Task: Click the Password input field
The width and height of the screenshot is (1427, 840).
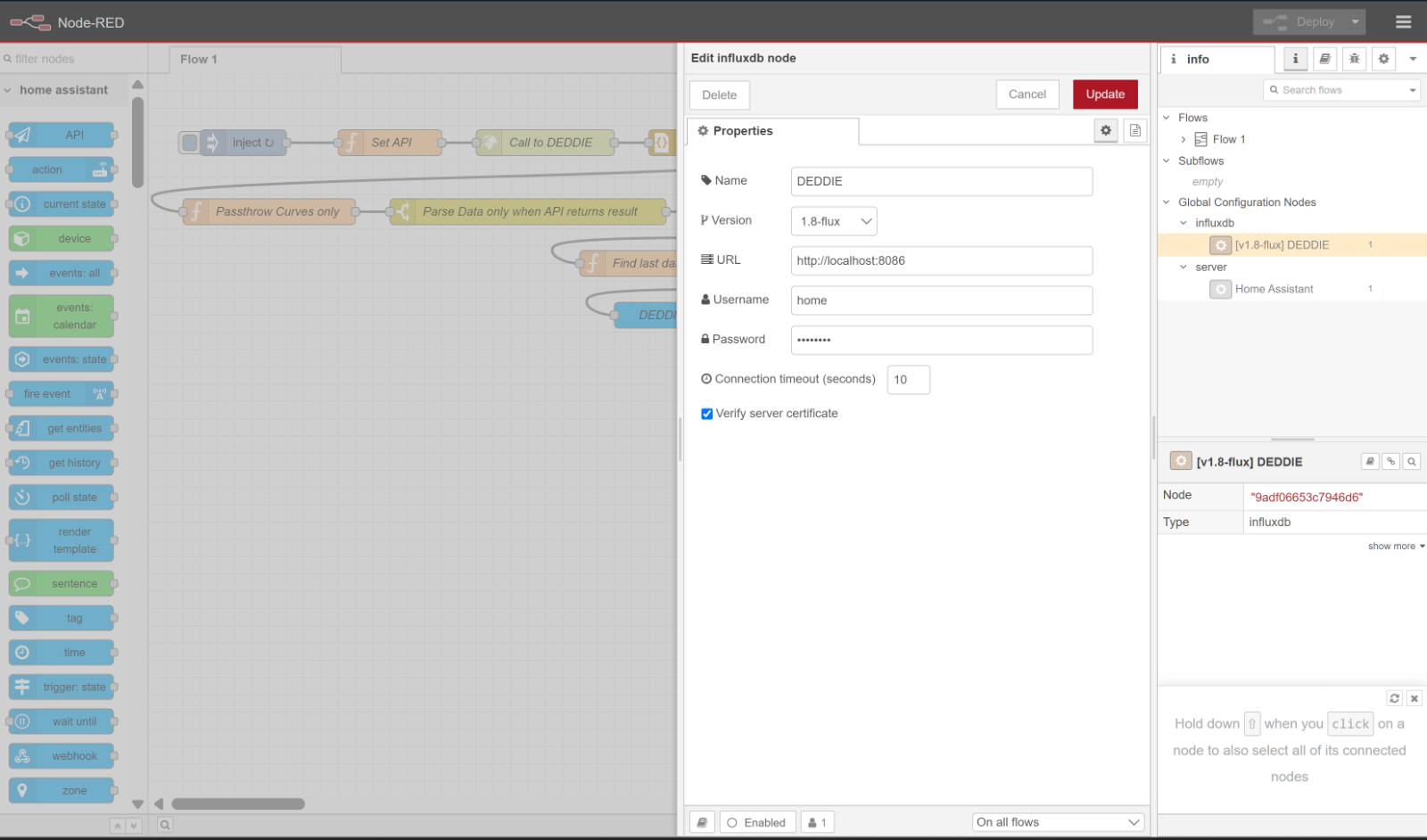Action: coord(941,340)
